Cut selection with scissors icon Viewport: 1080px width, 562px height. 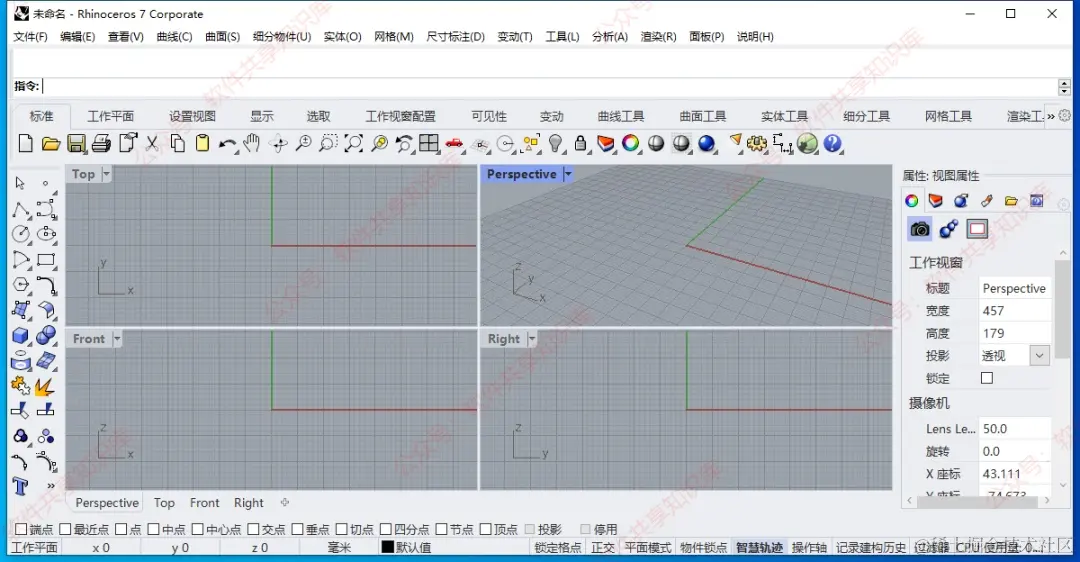pyautogui.click(x=152, y=143)
